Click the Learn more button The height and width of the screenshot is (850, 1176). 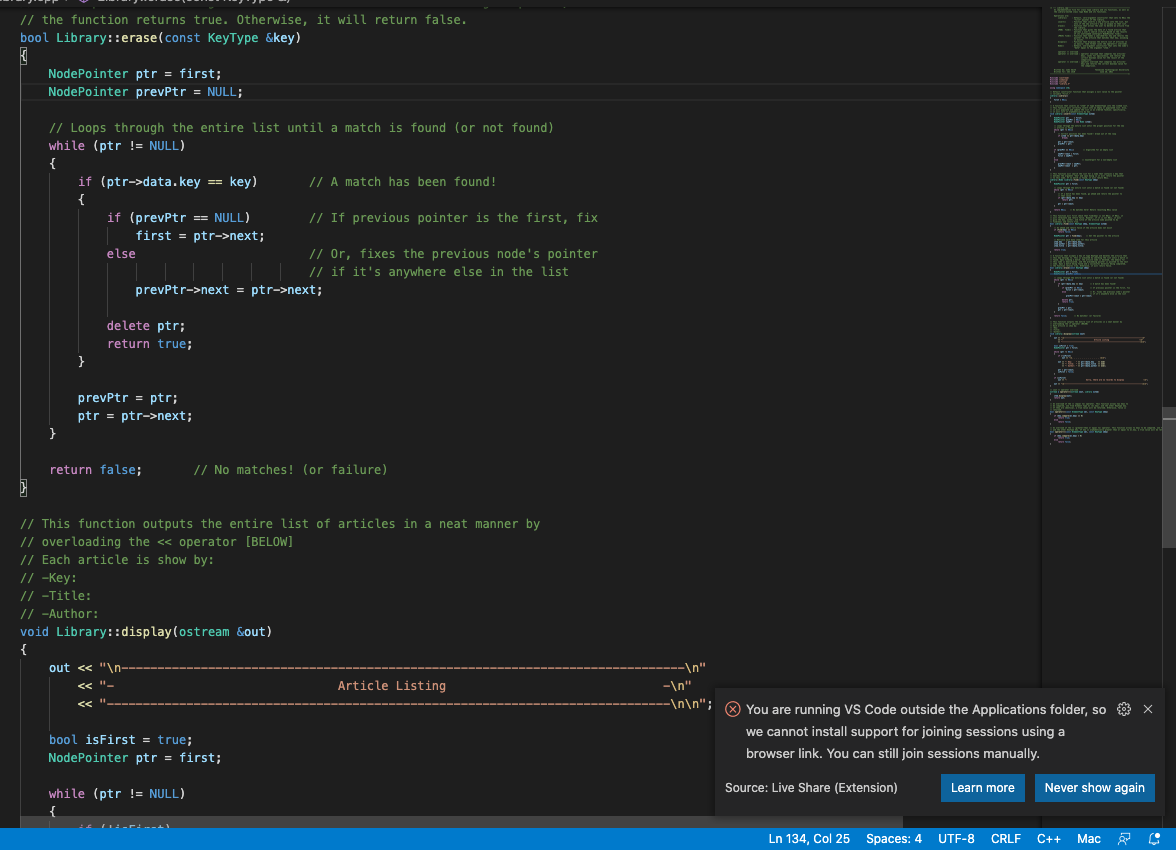(982, 788)
